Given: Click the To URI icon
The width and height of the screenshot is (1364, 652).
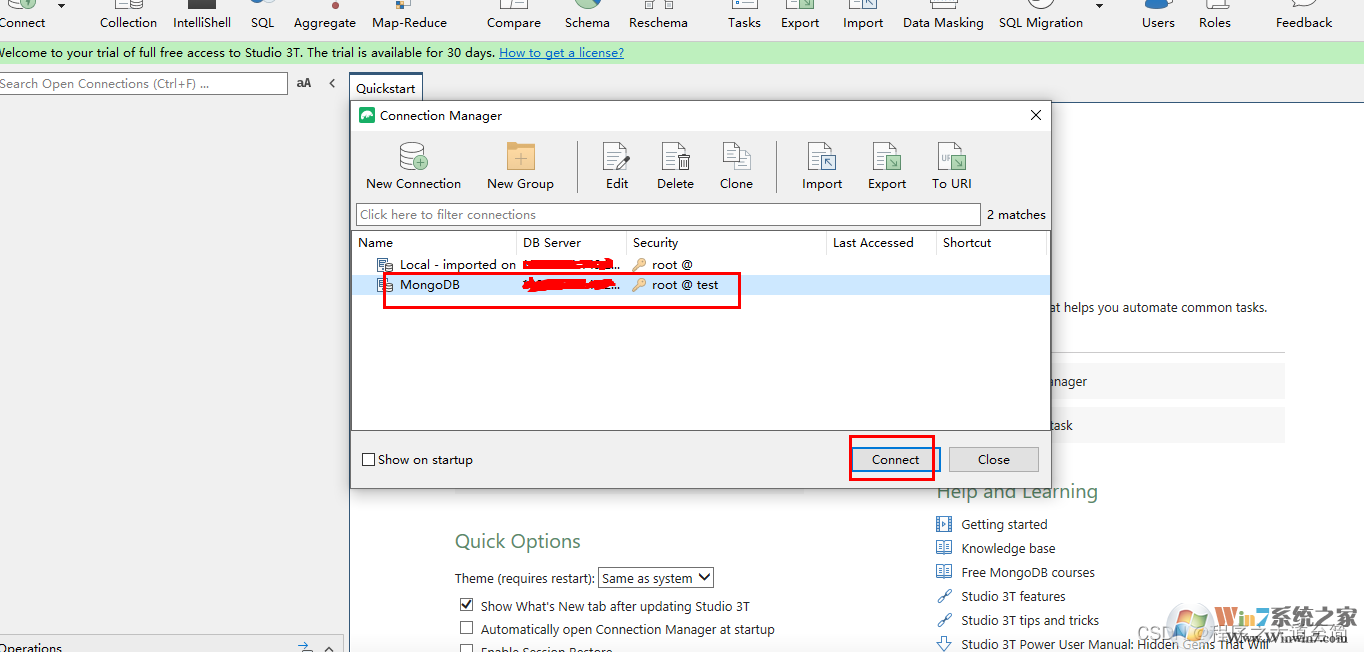Looking at the screenshot, I should 951,158.
